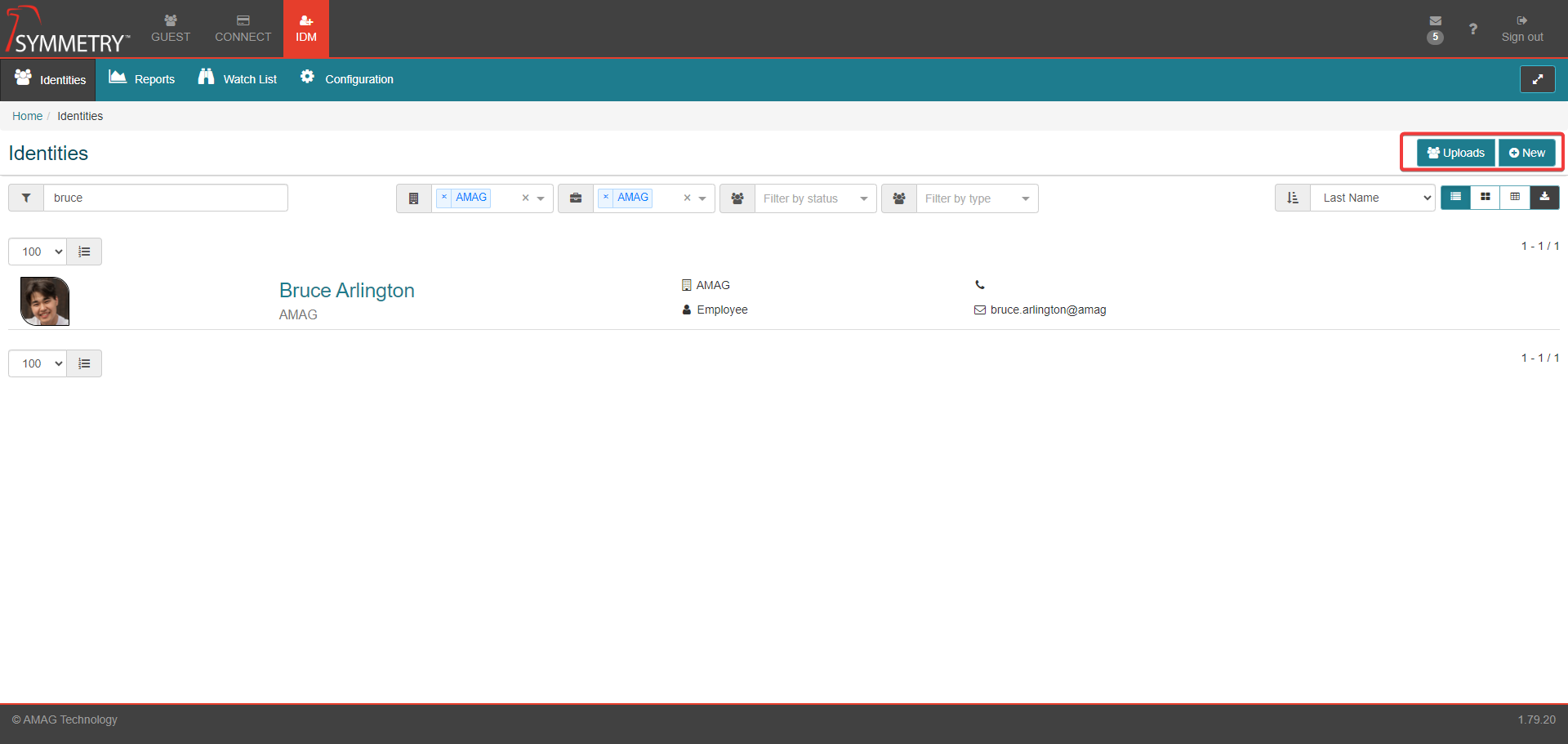Screen dimensions: 1568x744
Task: Click the Identities breadcrumb text
Action: 80,116
